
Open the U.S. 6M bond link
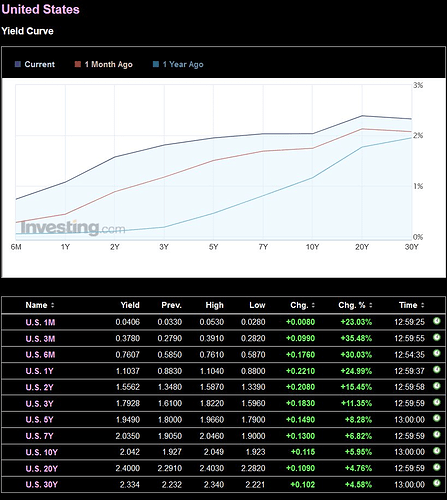pos(40,355)
